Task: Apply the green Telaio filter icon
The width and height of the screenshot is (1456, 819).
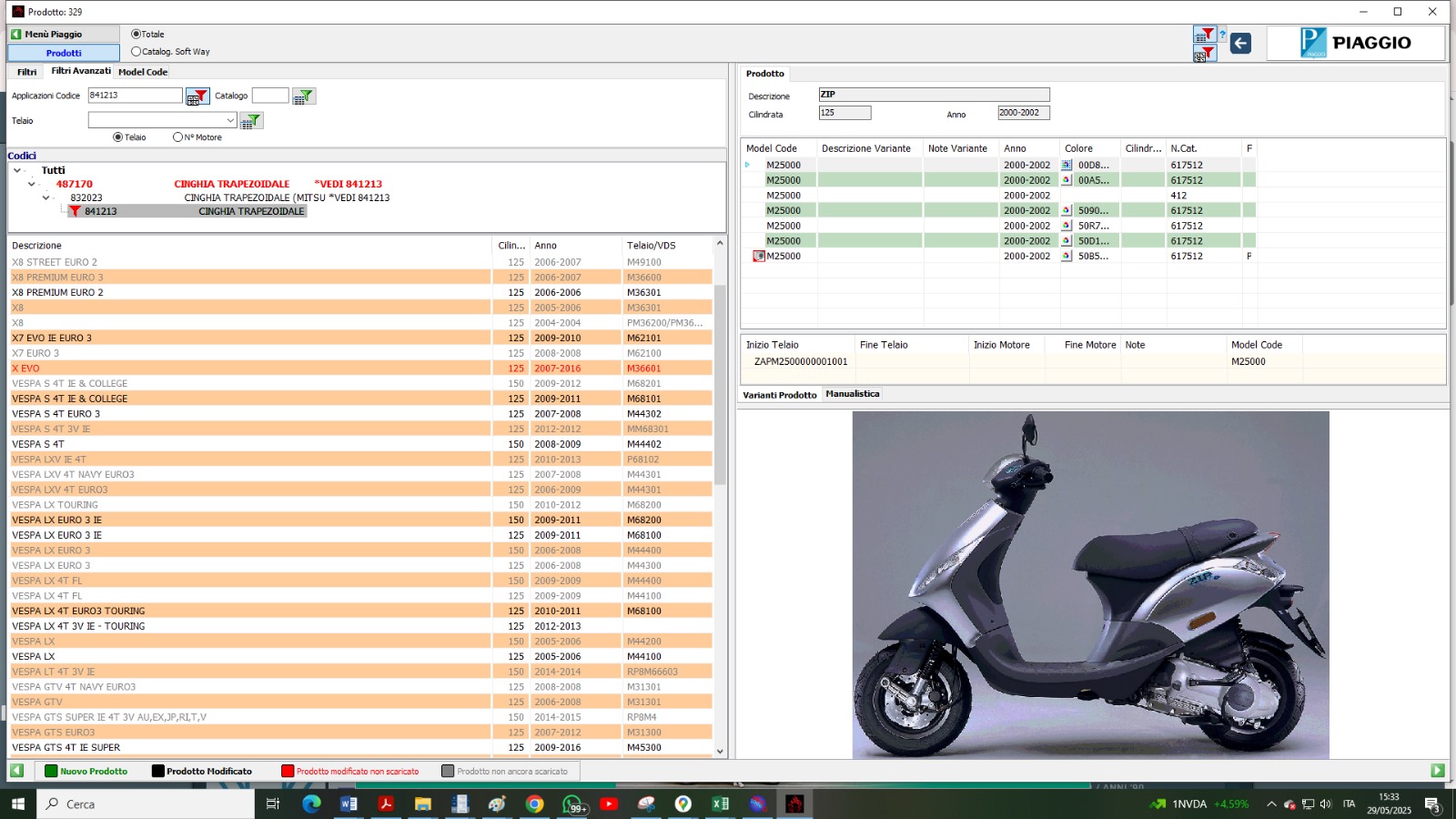Action: [251, 121]
